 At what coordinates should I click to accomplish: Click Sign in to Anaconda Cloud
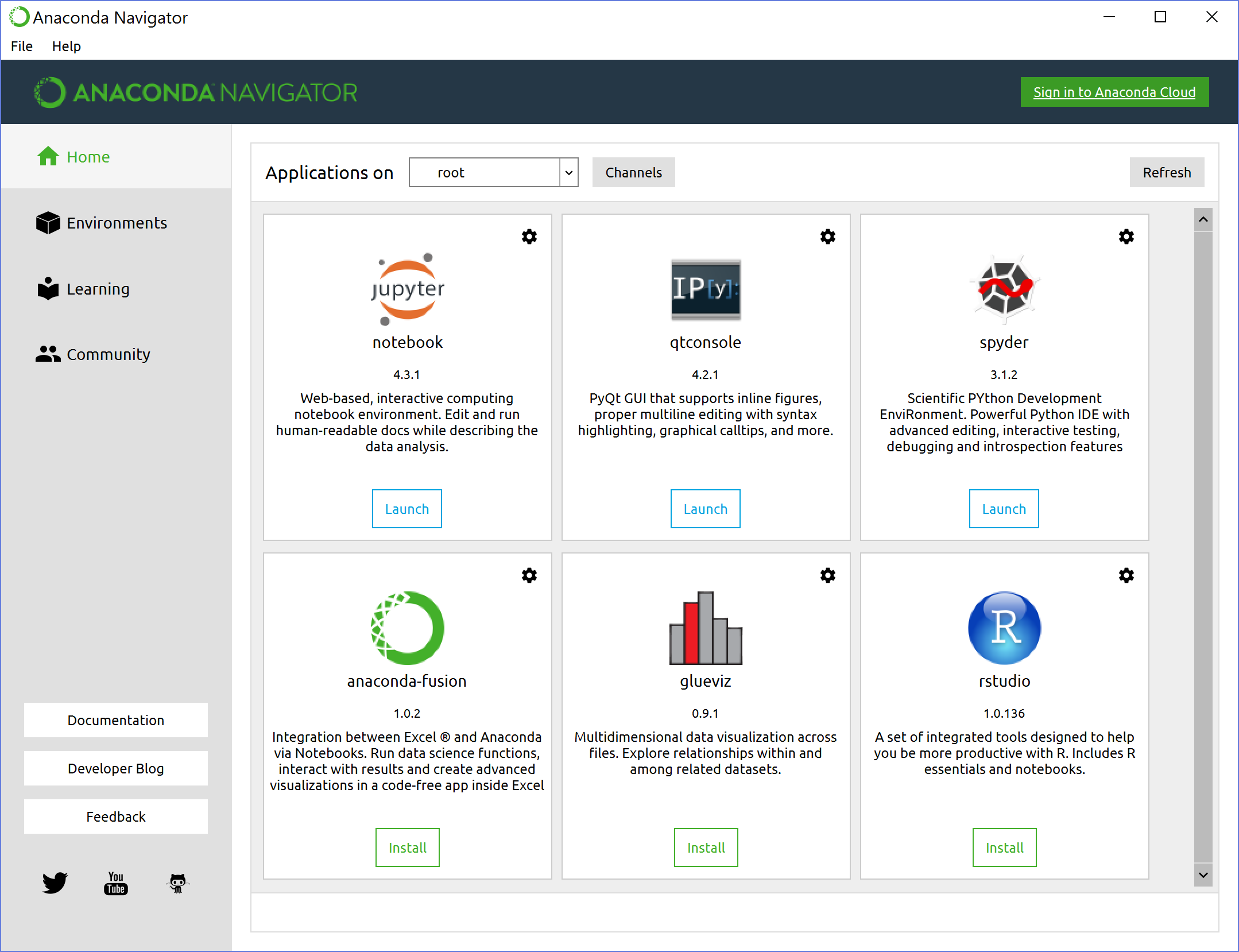1114,92
